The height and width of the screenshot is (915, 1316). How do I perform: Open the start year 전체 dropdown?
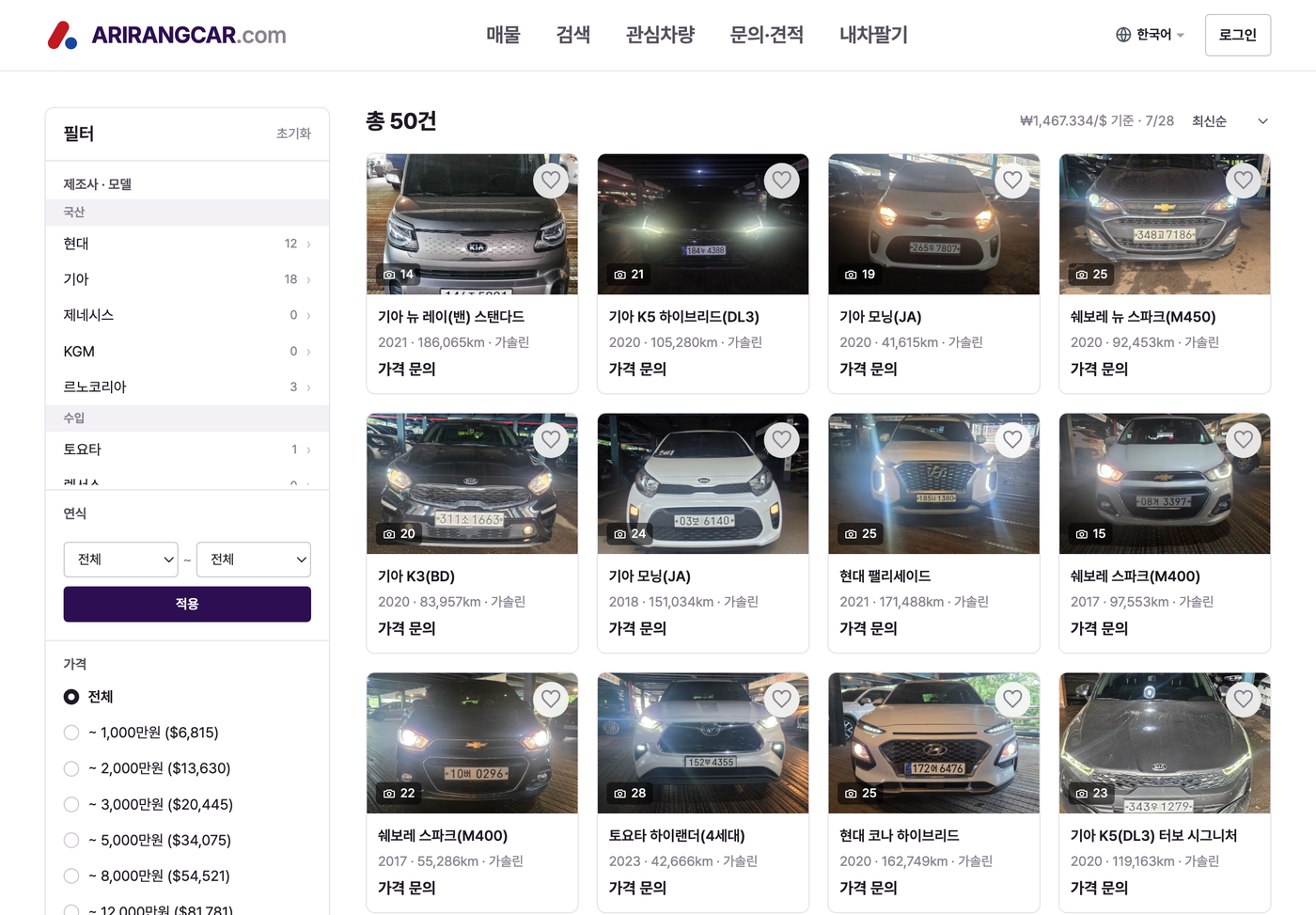click(121, 560)
